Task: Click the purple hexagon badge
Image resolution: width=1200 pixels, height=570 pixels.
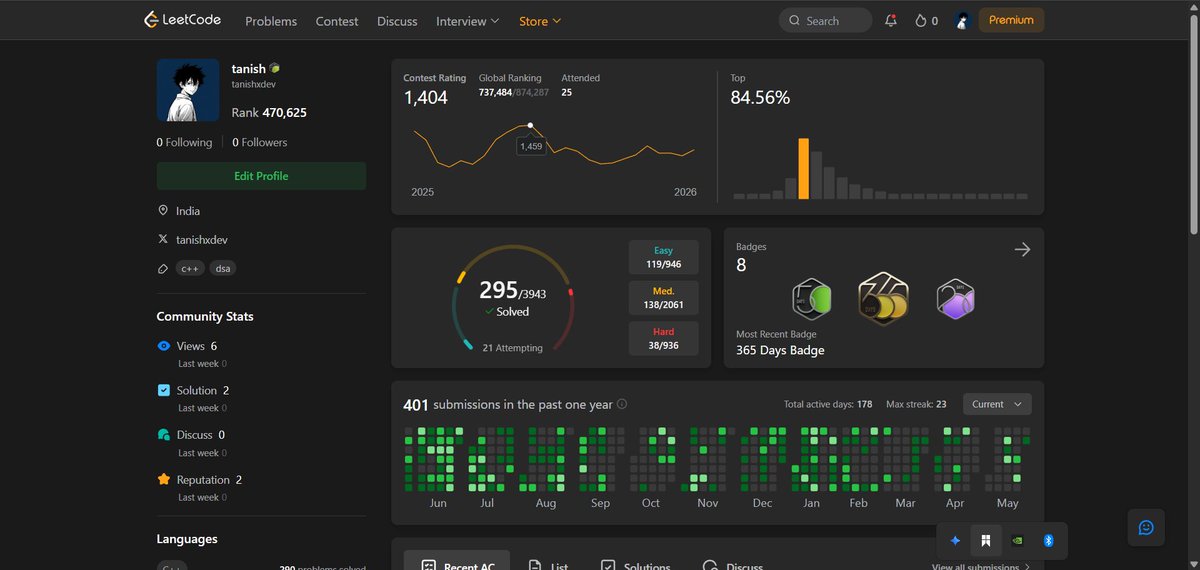Action: (955, 298)
